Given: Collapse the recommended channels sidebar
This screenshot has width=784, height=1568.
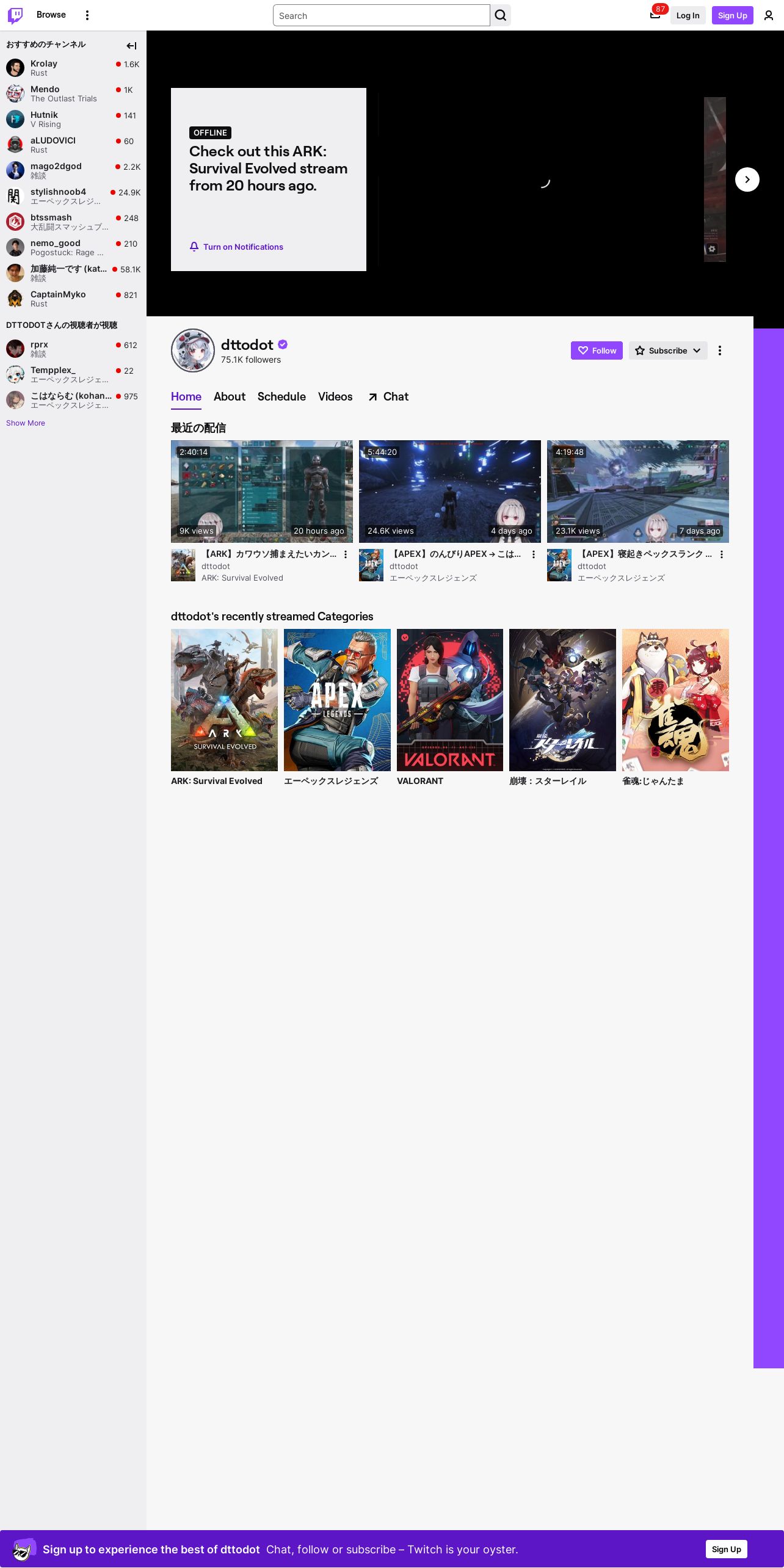Looking at the screenshot, I should (131, 46).
